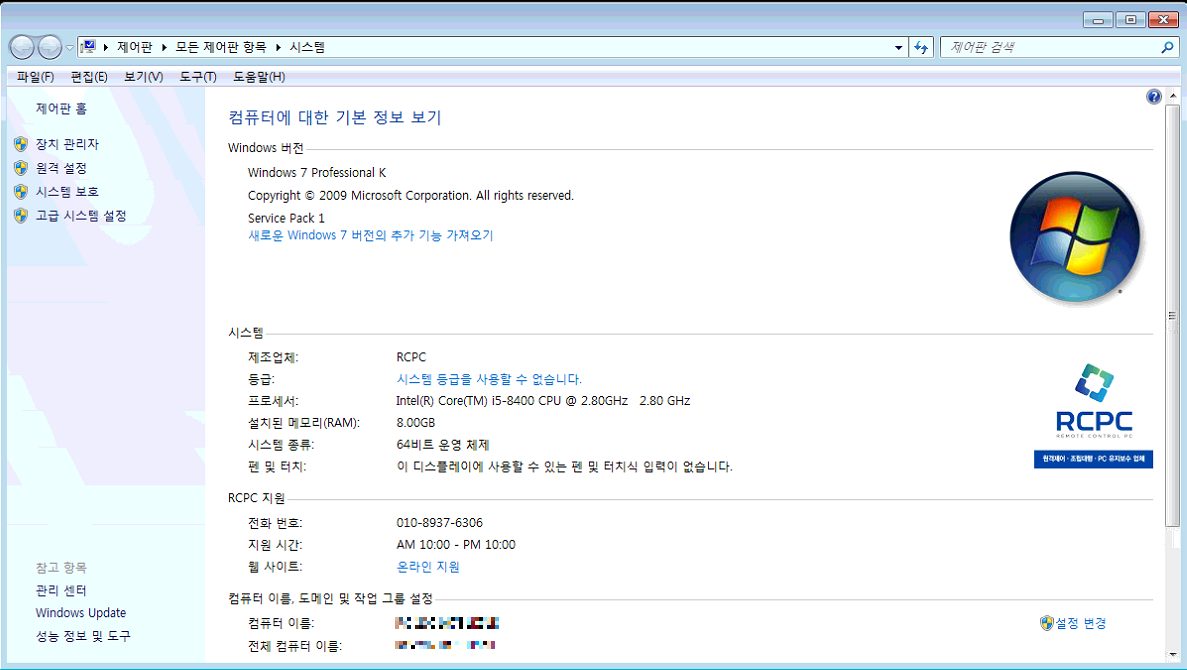The width and height of the screenshot is (1187, 670).
Task: Click the shield icon beside 설정 변경
Action: [x=1047, y=623]
